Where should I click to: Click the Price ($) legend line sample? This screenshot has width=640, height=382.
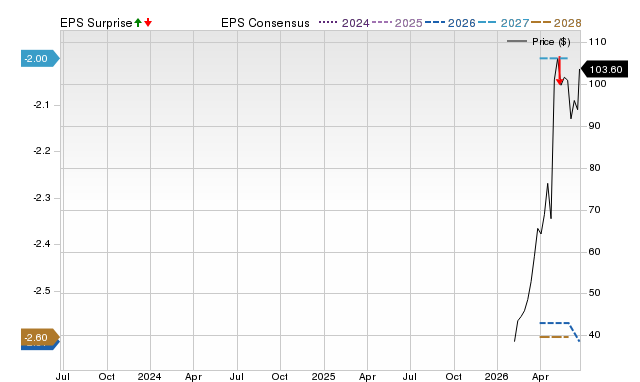point(517,41)
